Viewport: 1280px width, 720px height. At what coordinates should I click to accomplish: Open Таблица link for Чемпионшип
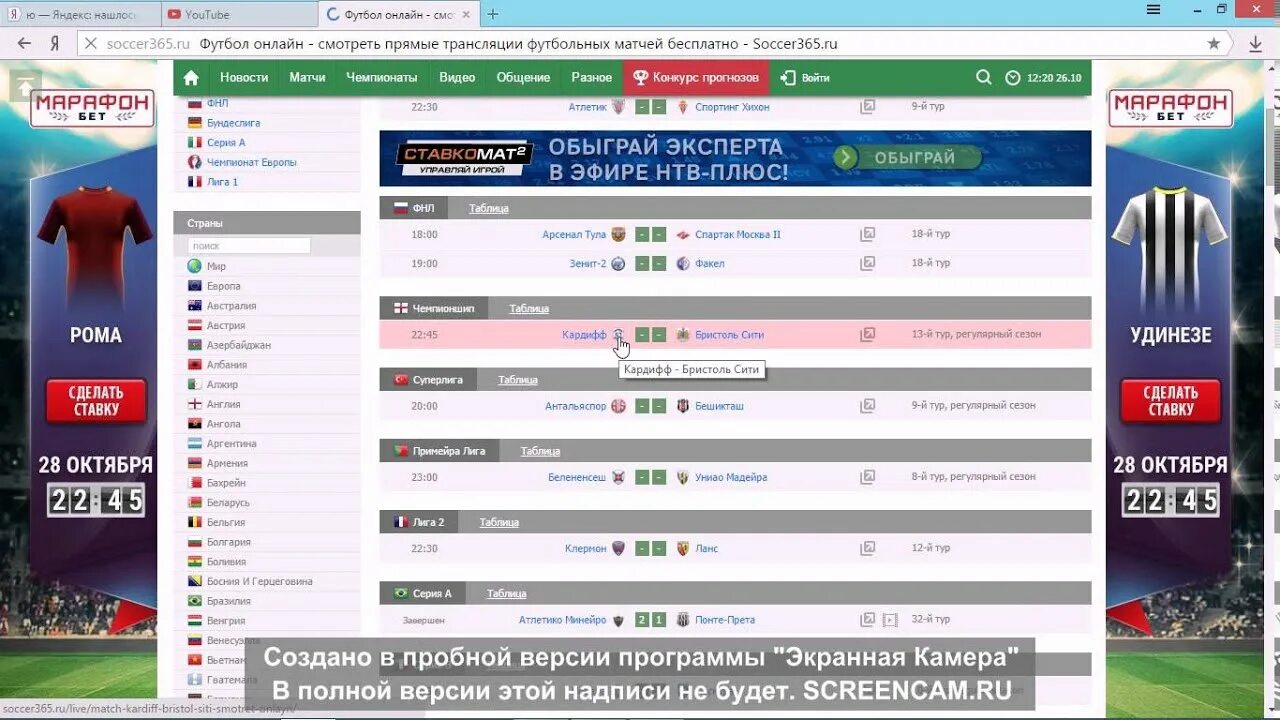[x=529, y=308]
